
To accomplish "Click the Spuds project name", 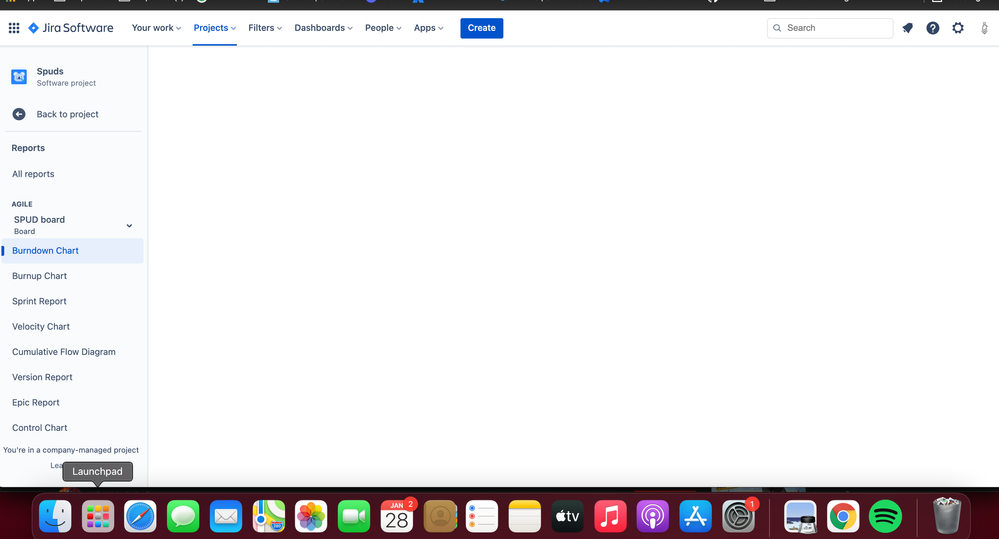I will pos(50,71).
